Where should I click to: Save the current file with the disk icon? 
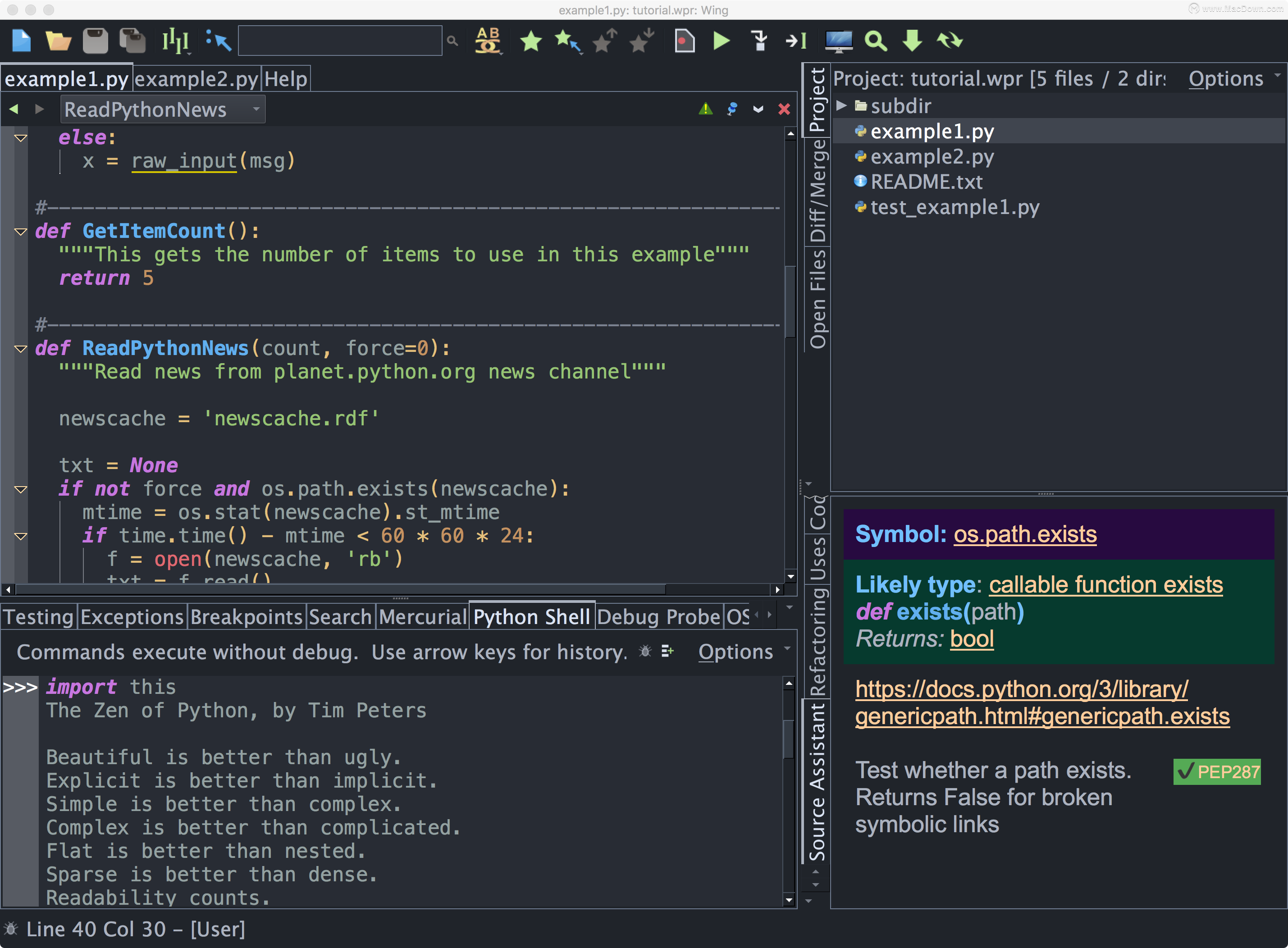point(95,41)
